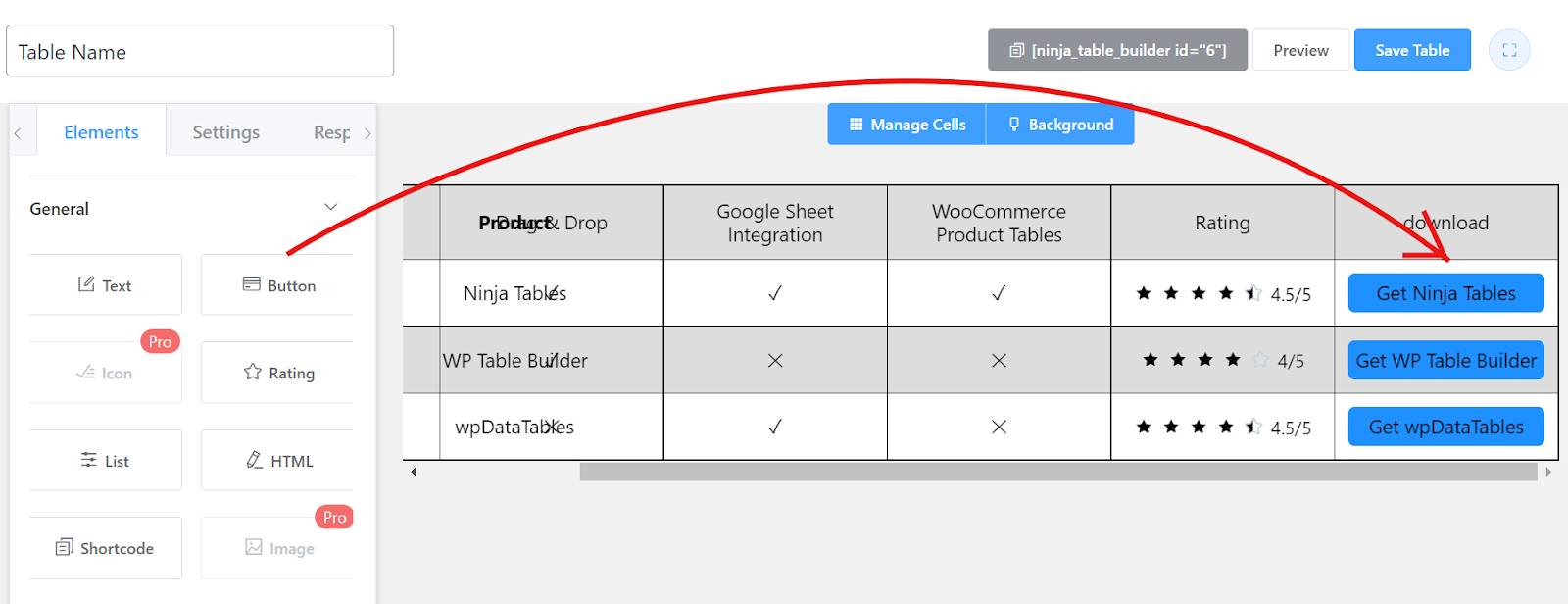Screen dimensions: 1568x604
Task: Select the HTML element
Action: (x=277, y=460)
